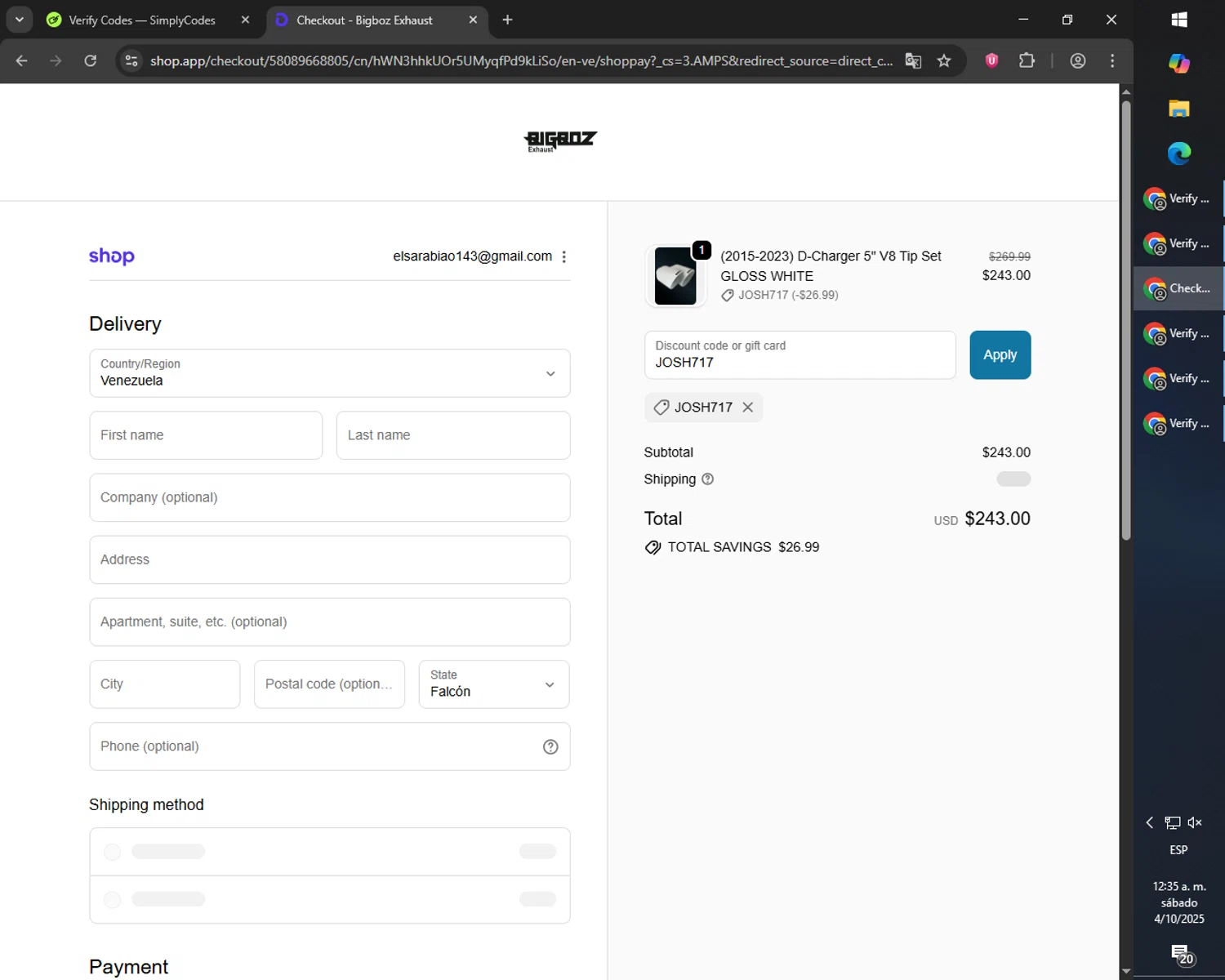Viewport: 1225px width, 980px height.
Task: Click the page vertical scrollbar
Action: pyautogui.click(x=1126, y=320)
